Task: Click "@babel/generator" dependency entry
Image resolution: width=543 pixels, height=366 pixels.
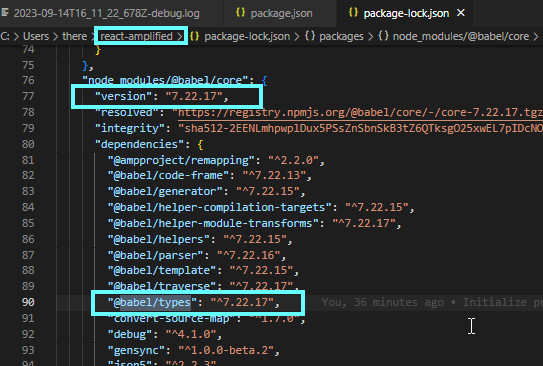Action: (x=206, y=191)
